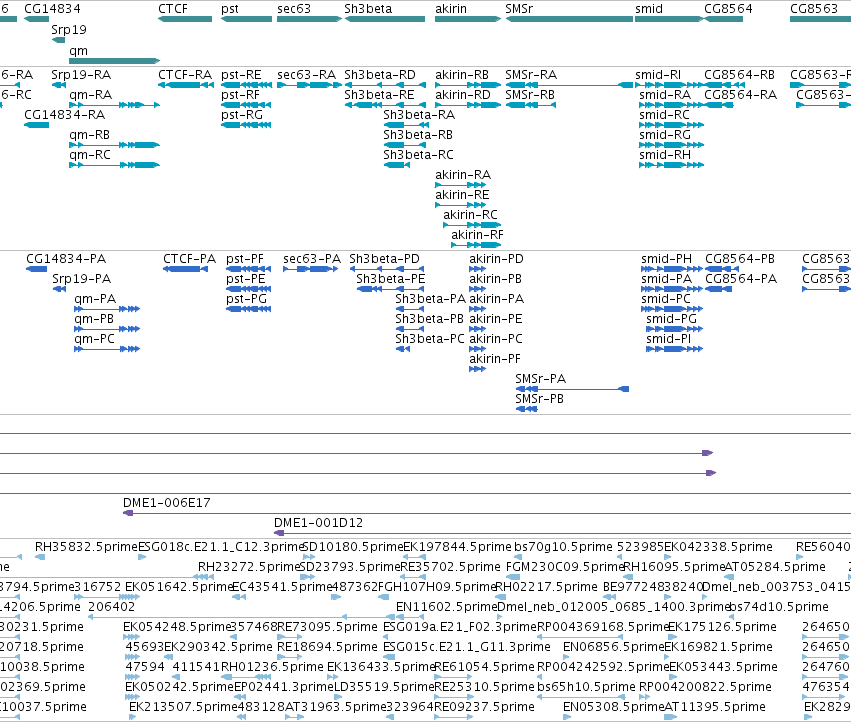The image size is (851, 722).
Task: Click the akirin gene feature
Action: pos(468,19)
